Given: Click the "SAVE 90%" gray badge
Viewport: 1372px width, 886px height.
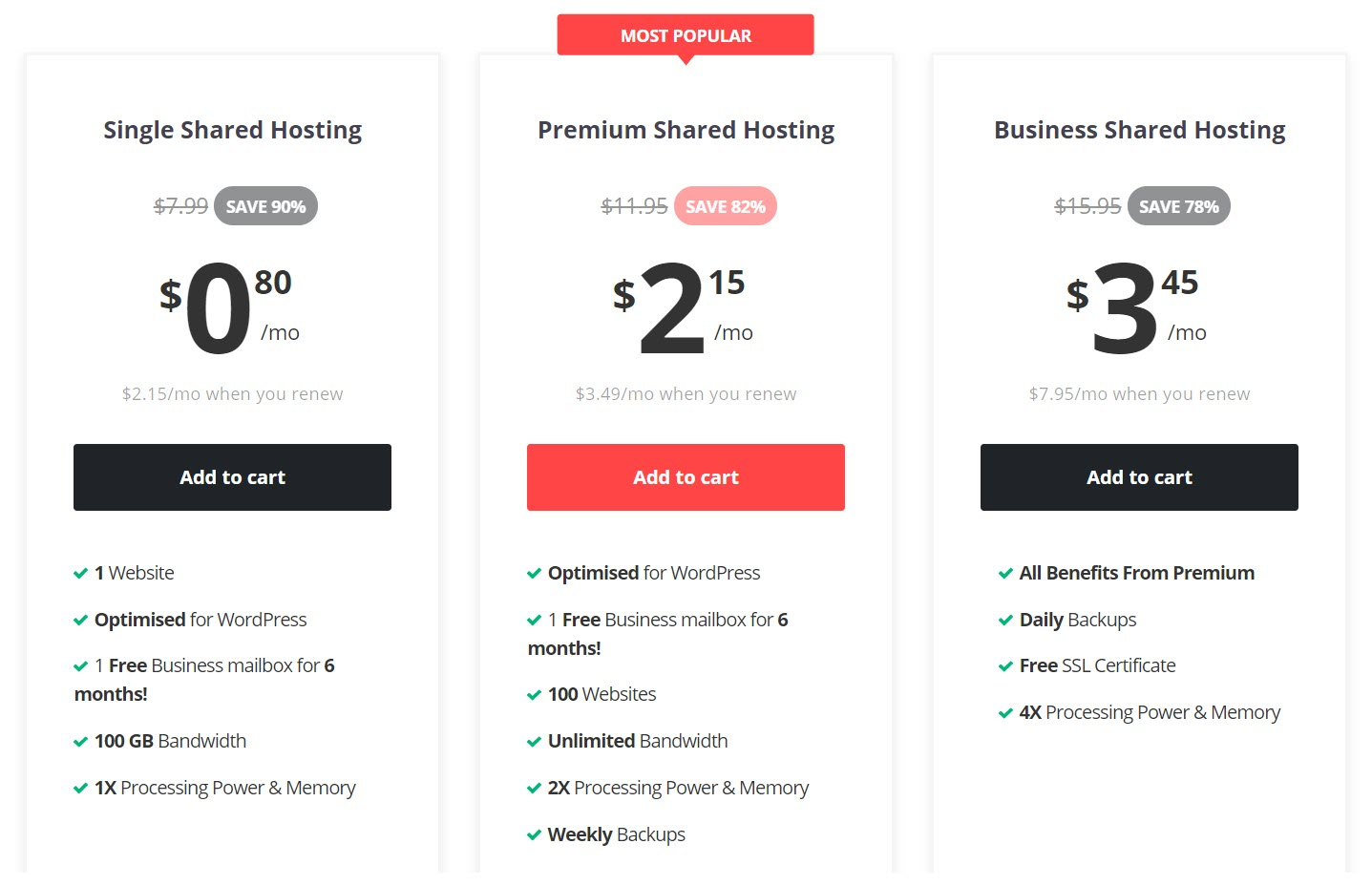Looking at the screenshot, I should pyautogui.click(x=265, y=206).
